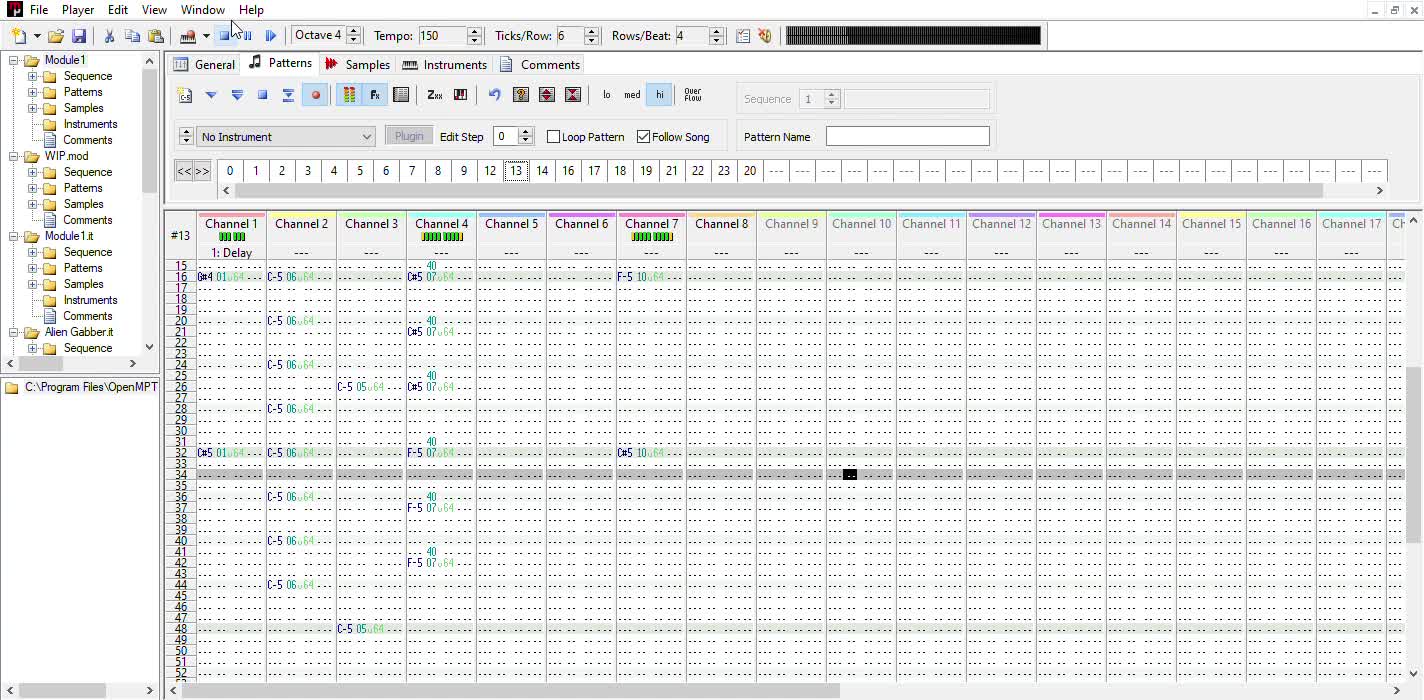Undo the last pattern edit
1424x700 pixels.
pos(494,95)
